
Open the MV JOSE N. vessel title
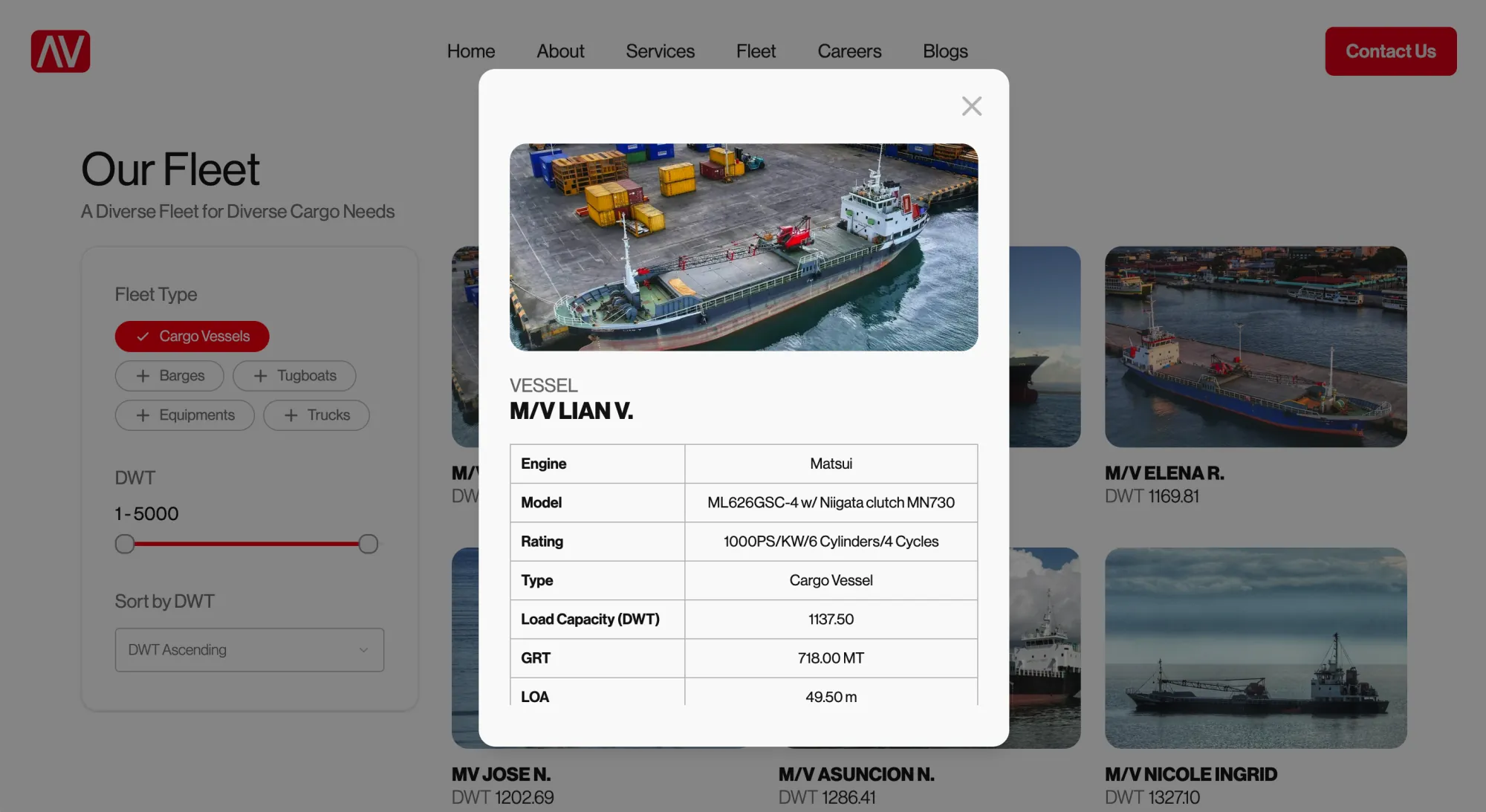(x=501, y=774)
